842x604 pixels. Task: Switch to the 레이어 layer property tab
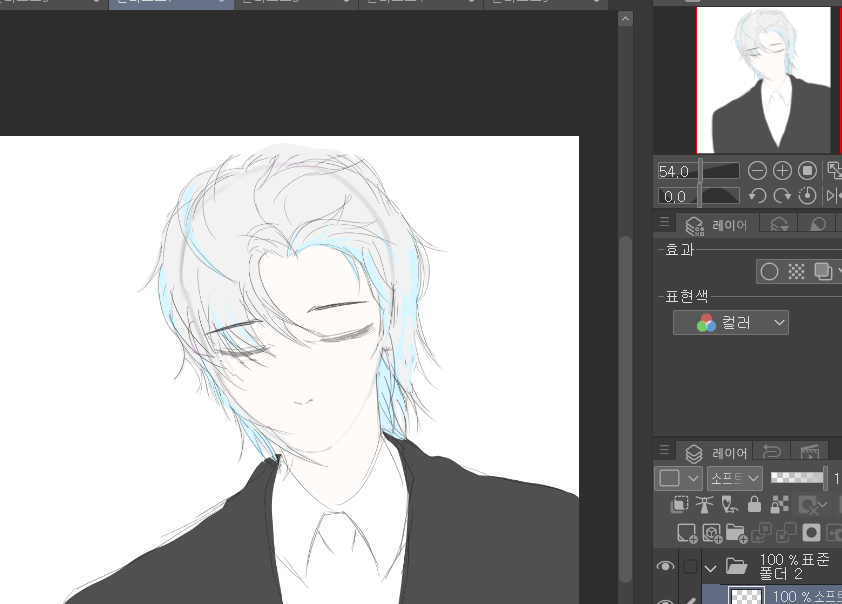coord(717,224)
